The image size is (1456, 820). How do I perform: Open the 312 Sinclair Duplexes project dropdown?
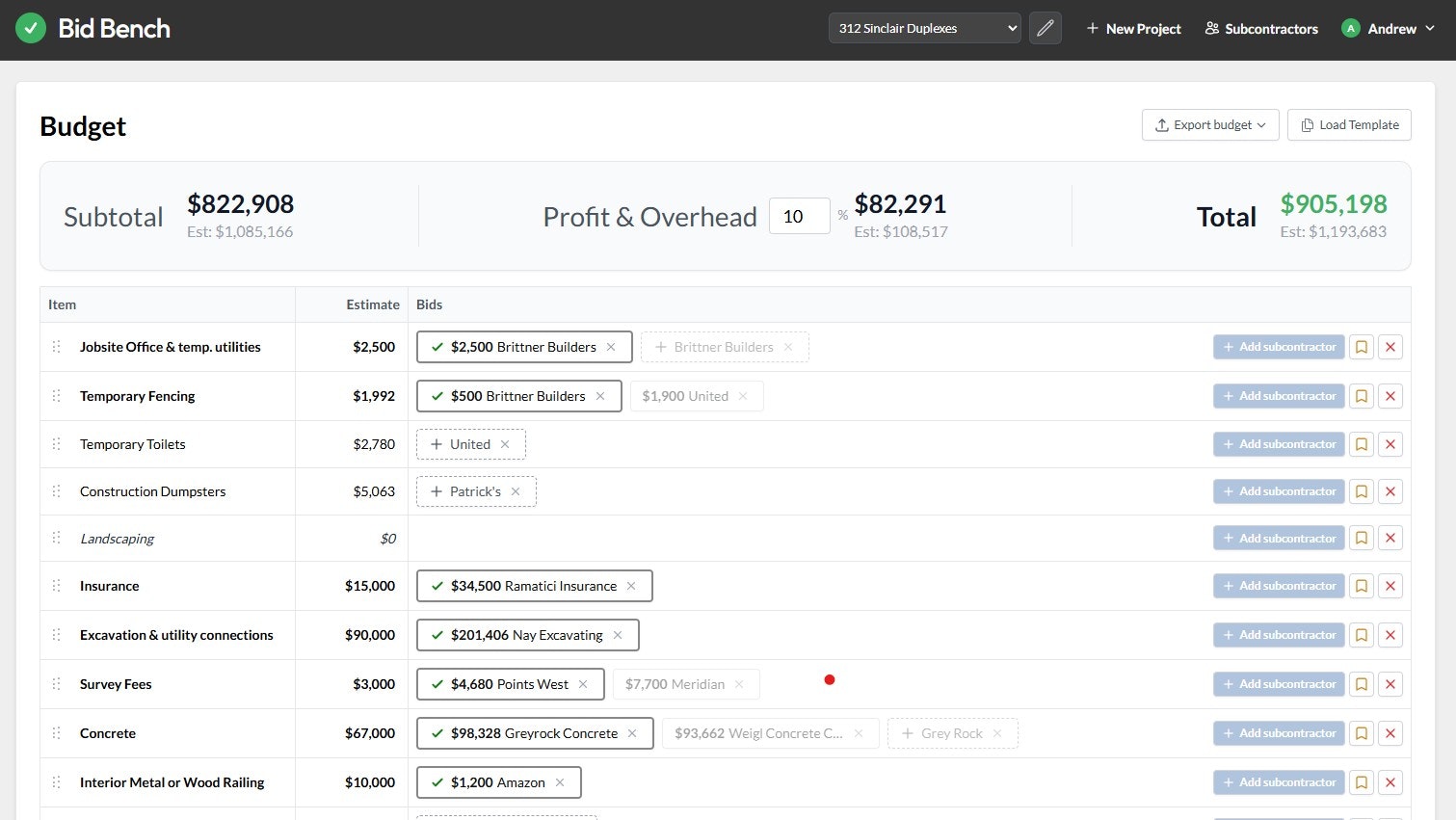(923, 28)
